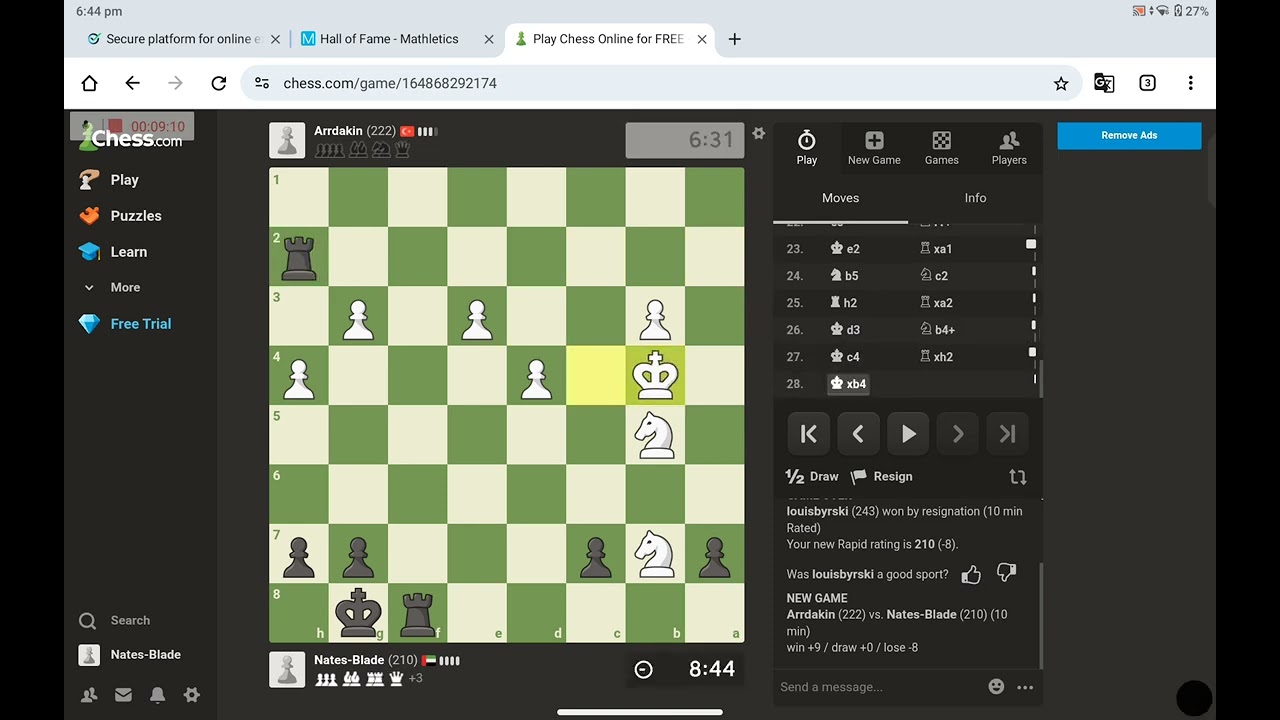Jump to the first move
Image resolution: width=1280 pixels, height=720 pixels.
pyautogui.click(x=808, y=434)
